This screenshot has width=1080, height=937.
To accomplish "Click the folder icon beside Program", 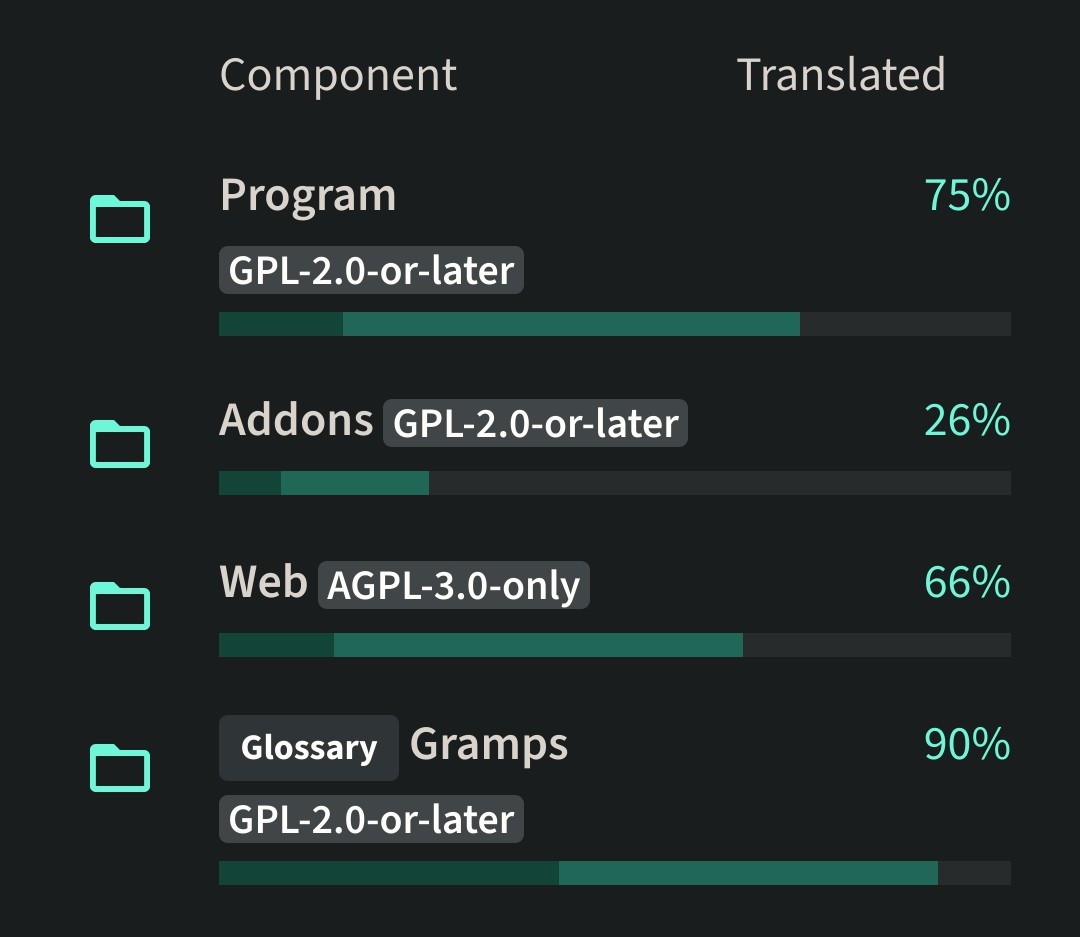I will [120, 219].
